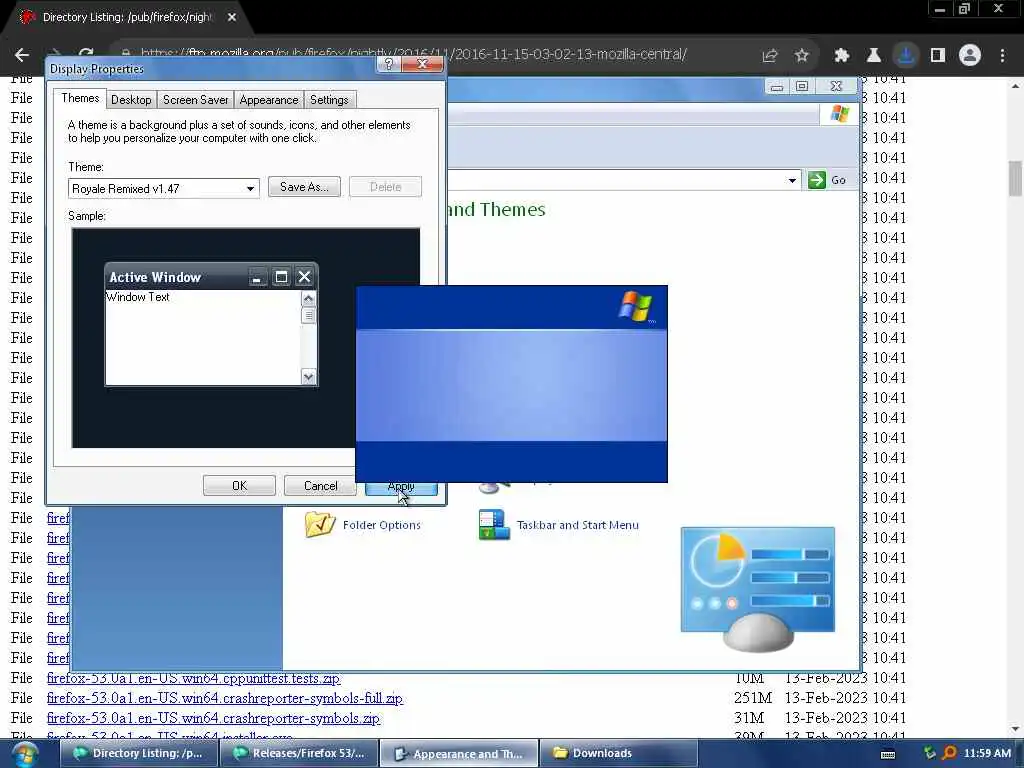Screen dimensions: 1024x768
Task: Open the Taskbar and Start Menu icon
Action: point(494,524)
